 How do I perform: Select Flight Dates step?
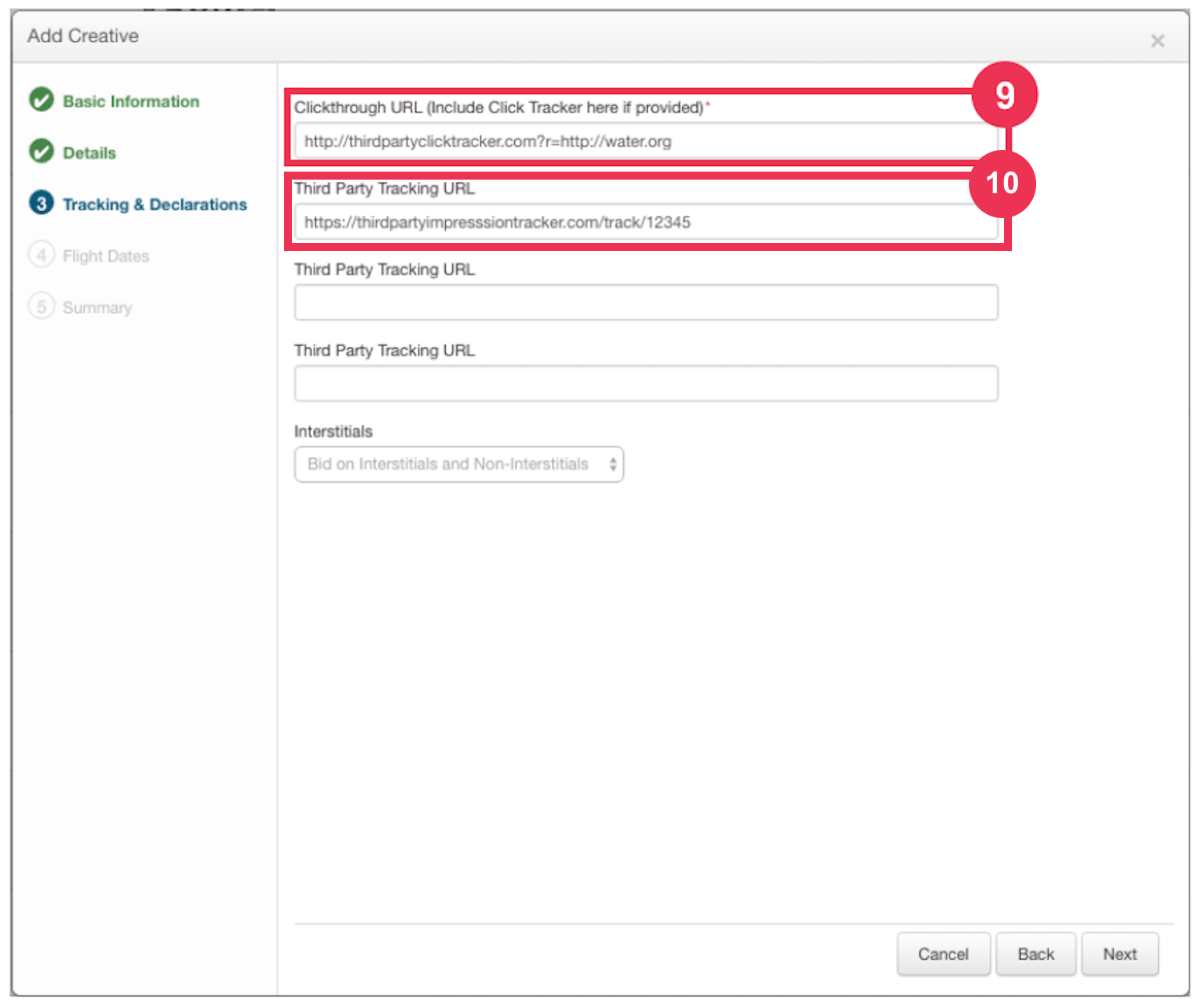106,256
